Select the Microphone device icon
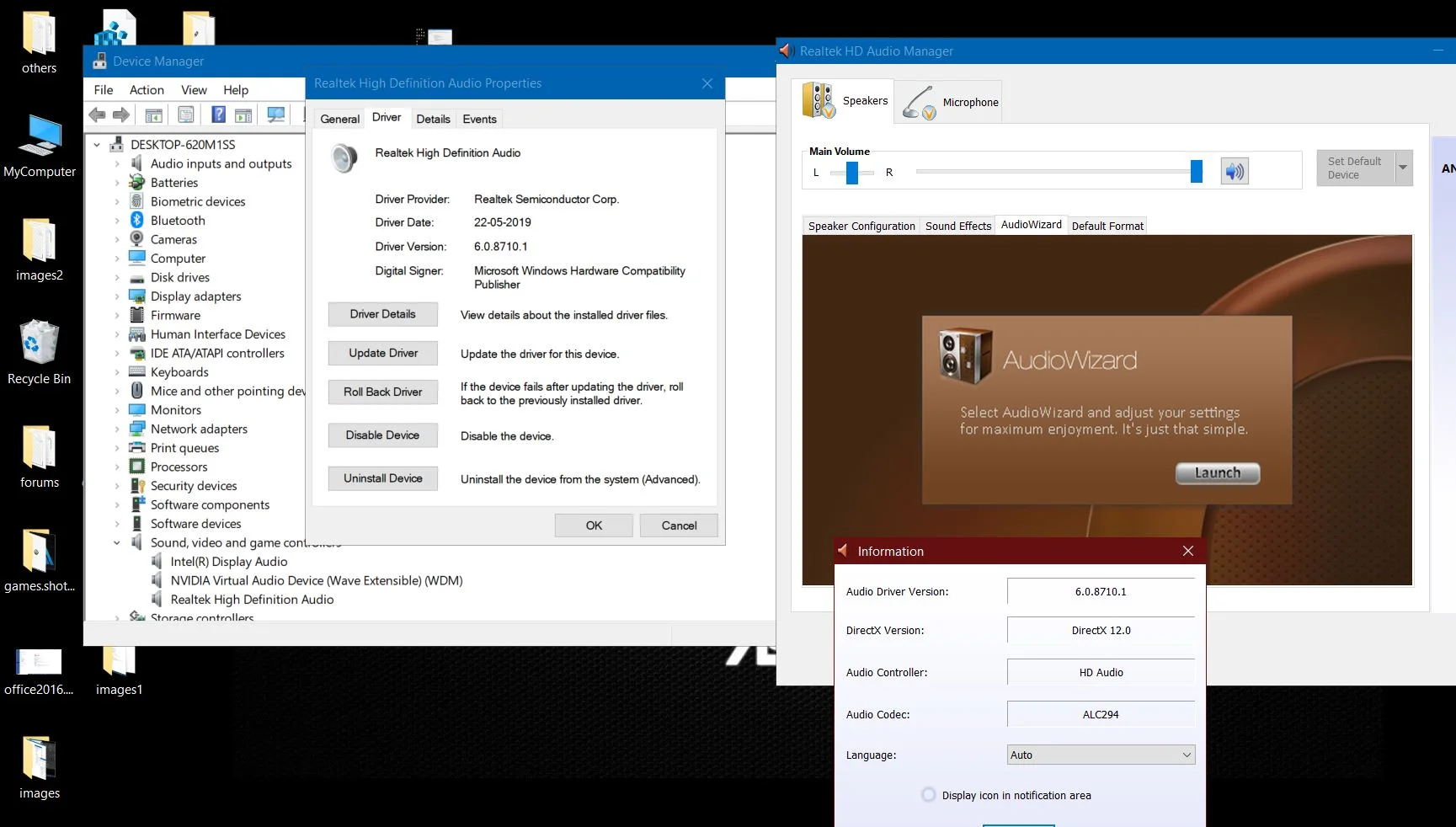 click(x=919, y=103)
